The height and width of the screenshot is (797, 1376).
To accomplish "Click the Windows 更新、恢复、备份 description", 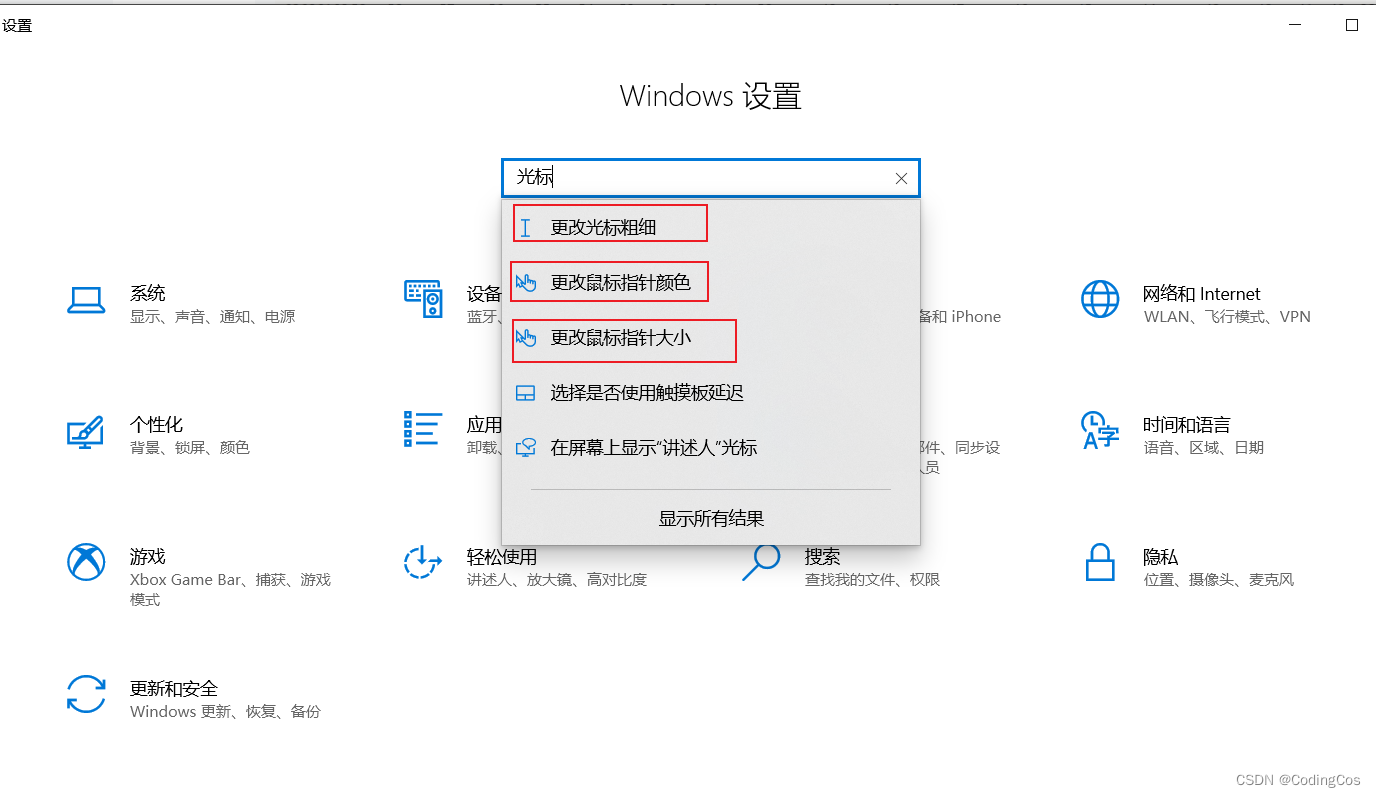I will (x=225, y=712).
